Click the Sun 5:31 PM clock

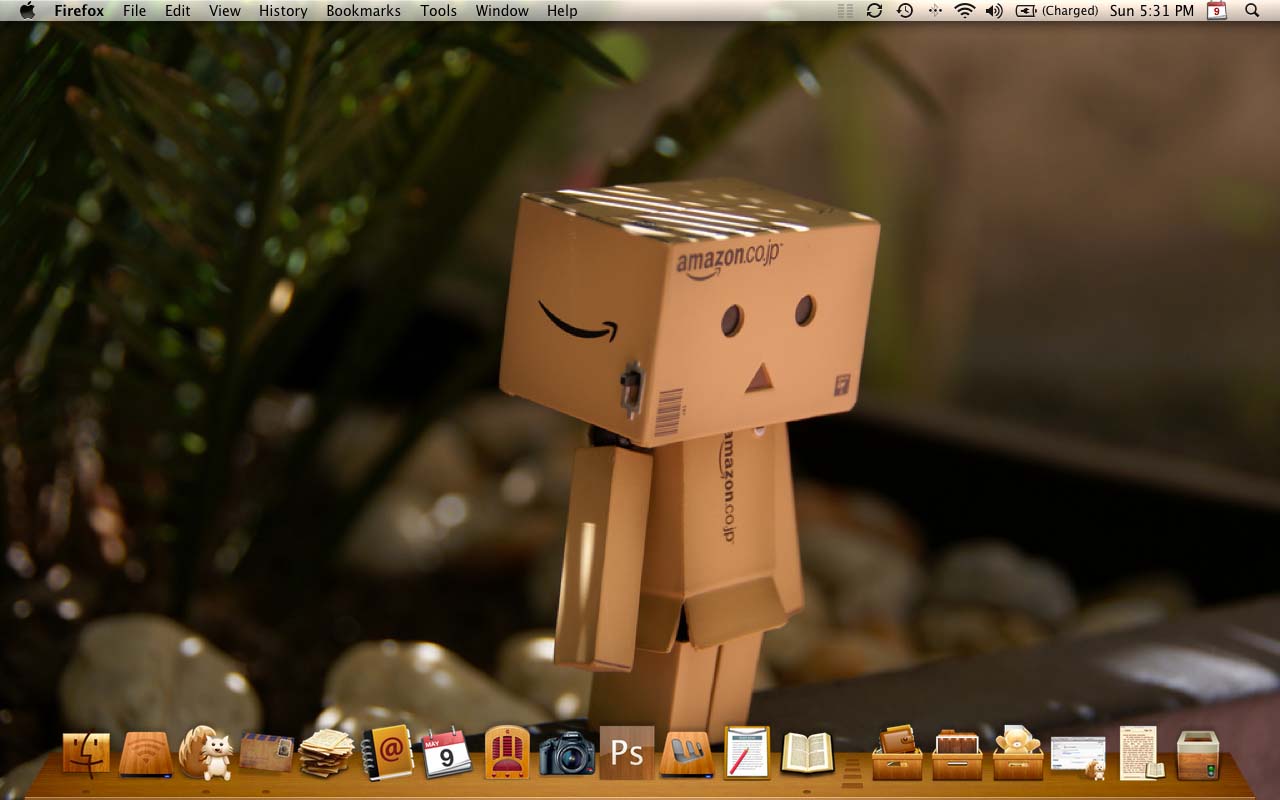coord(1152,10)
